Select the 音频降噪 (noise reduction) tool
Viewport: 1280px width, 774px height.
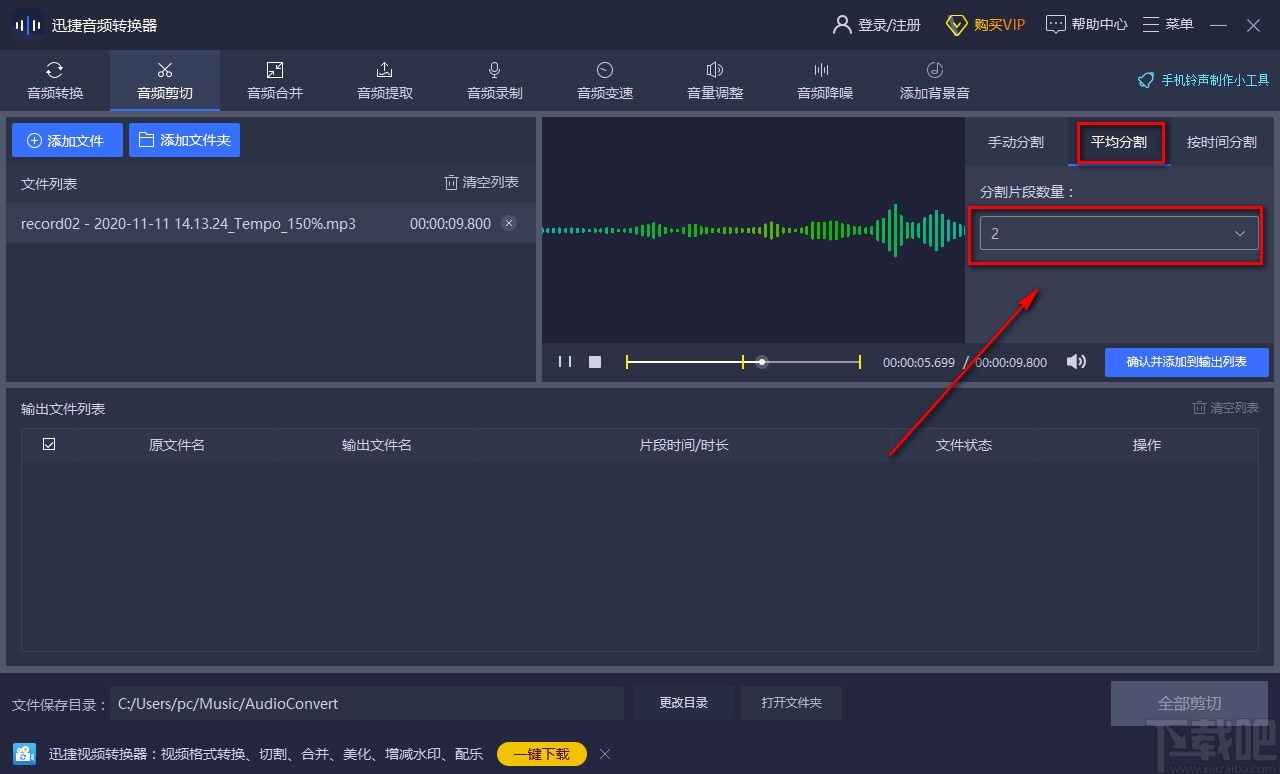point(824,80)
